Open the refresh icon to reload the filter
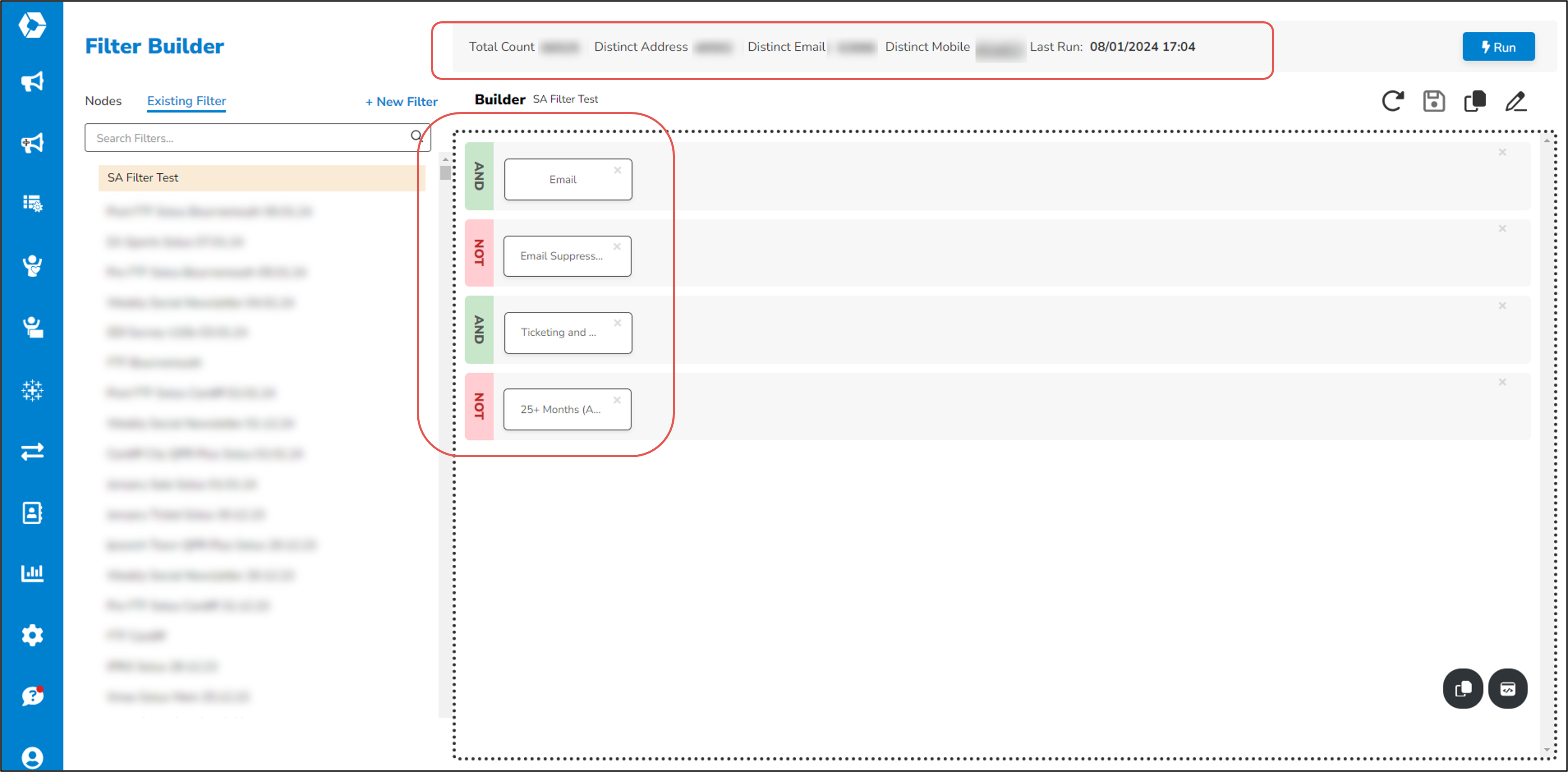Image resolution: width=1568 pixels, height=772 pixels. tap(1393, 102)
